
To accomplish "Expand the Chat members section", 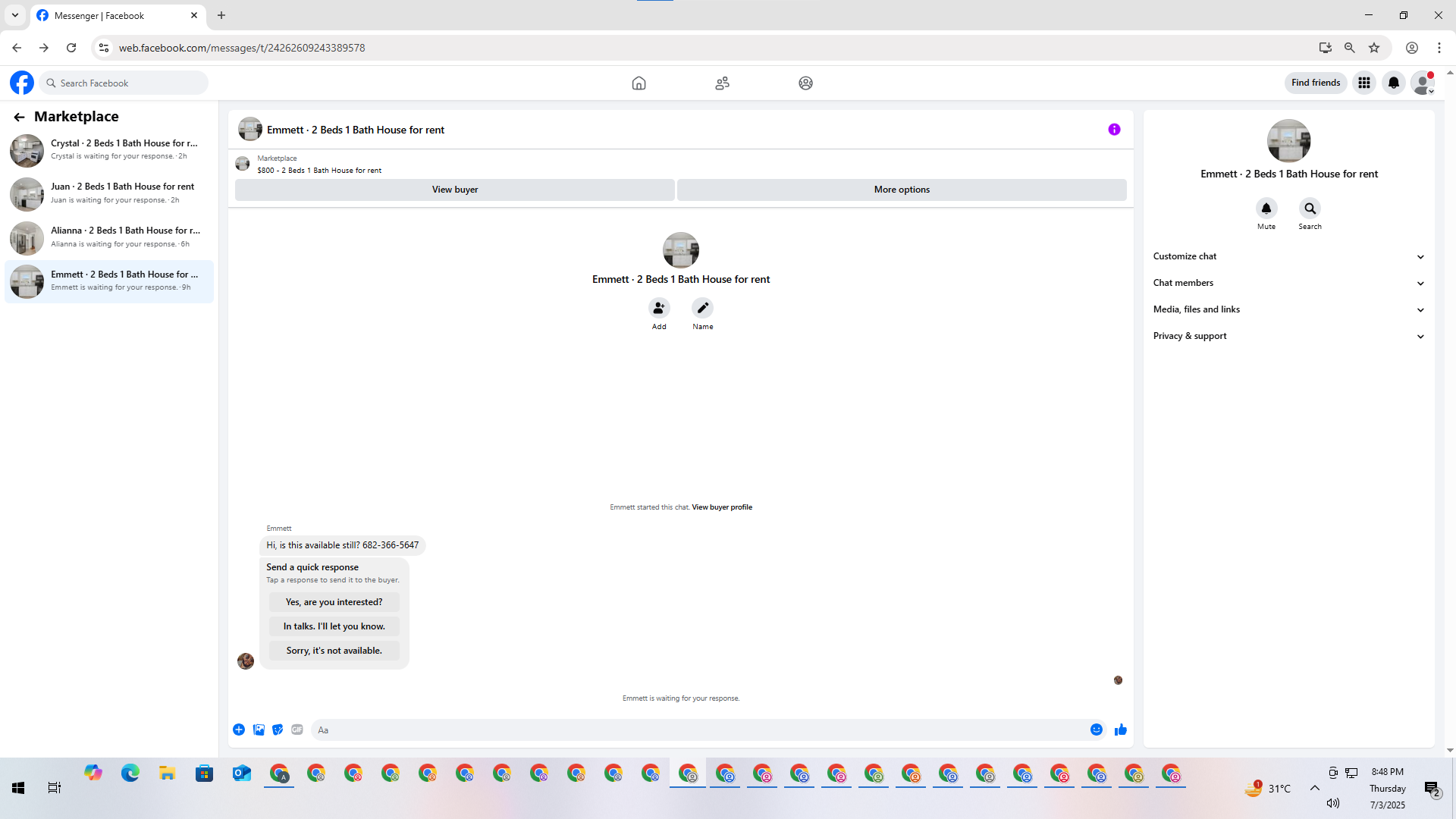I will pos(1288,283).
